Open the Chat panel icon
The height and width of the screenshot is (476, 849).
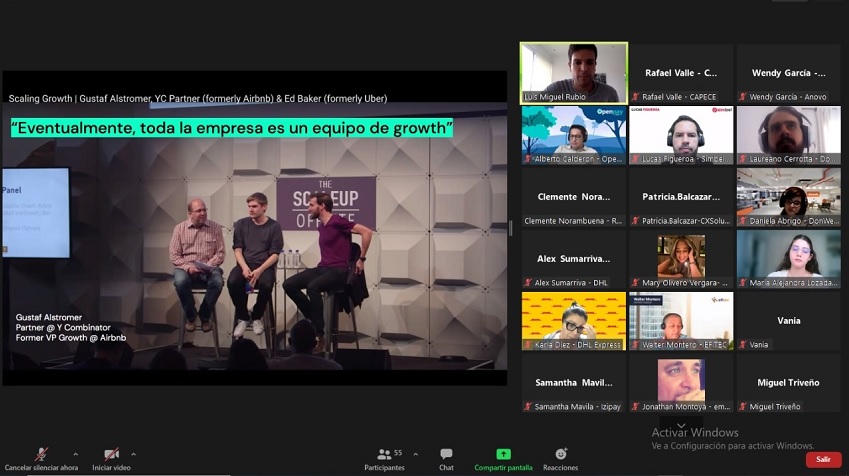pyautogui.click(x=446, y=454)
